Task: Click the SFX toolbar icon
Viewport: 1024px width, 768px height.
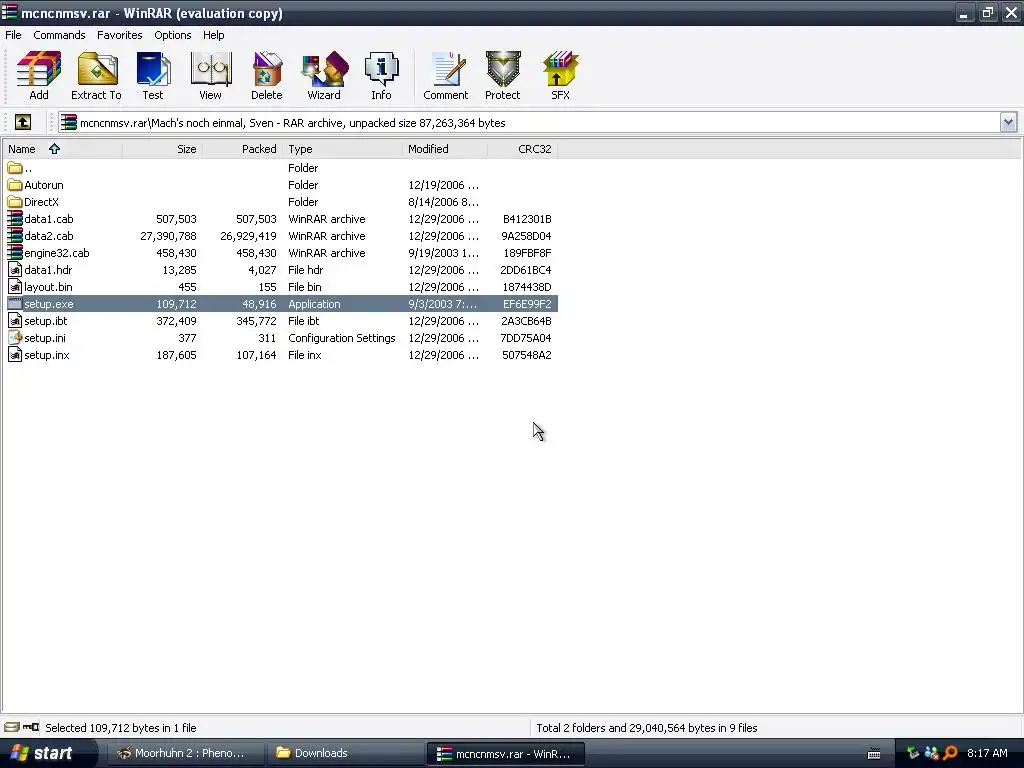Action: [560, 75]
